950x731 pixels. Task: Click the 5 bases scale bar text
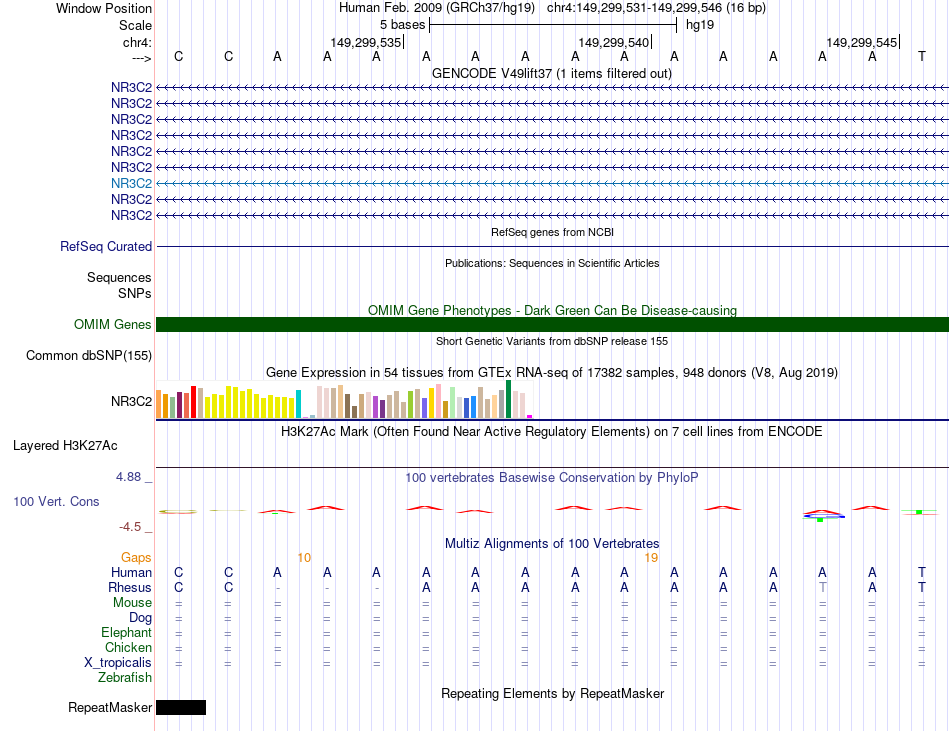[402, 25]
